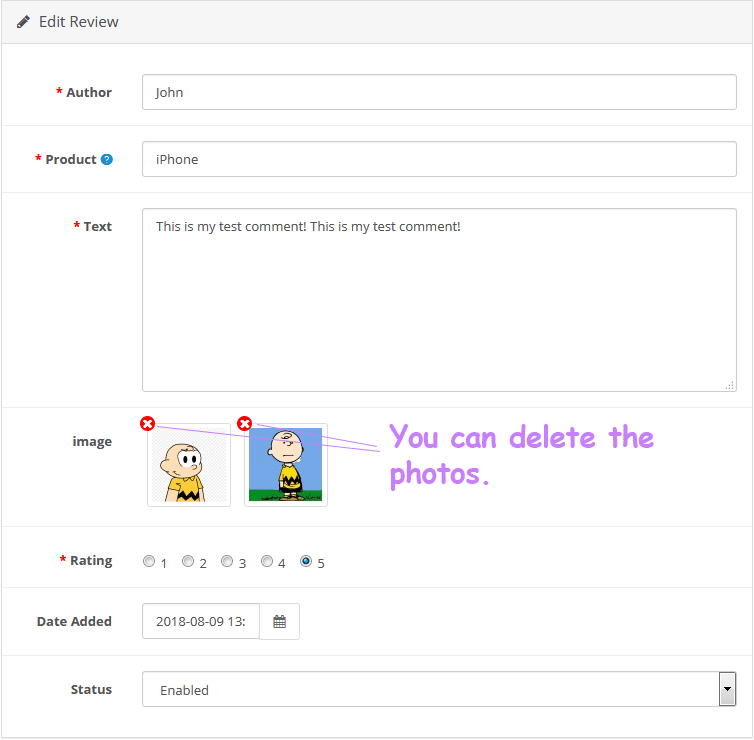This screenshot has height=740, width=754.
Task: Grab the text area resize handle
Action: (729, 386)
